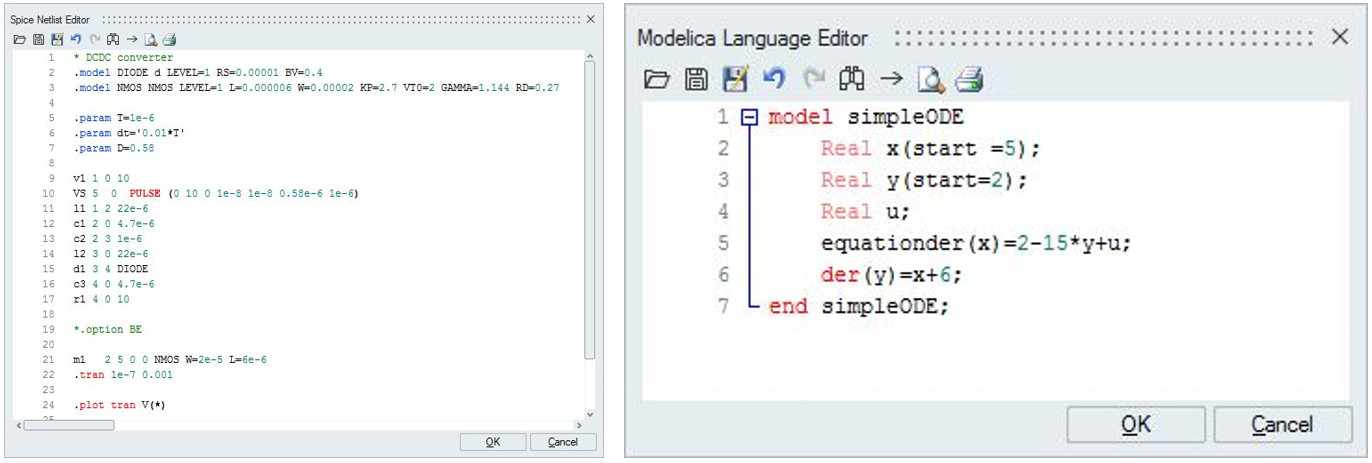This screenshot has width=1372, height=463.
Task: Cancel the Spice Netlist Editor dialog
Action: (x=563, y=442)
